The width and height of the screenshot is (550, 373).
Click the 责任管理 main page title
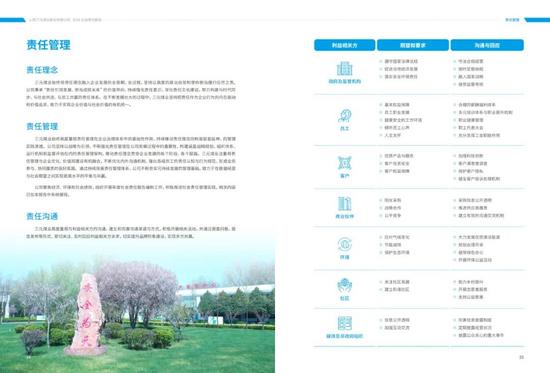coord(48,45)
